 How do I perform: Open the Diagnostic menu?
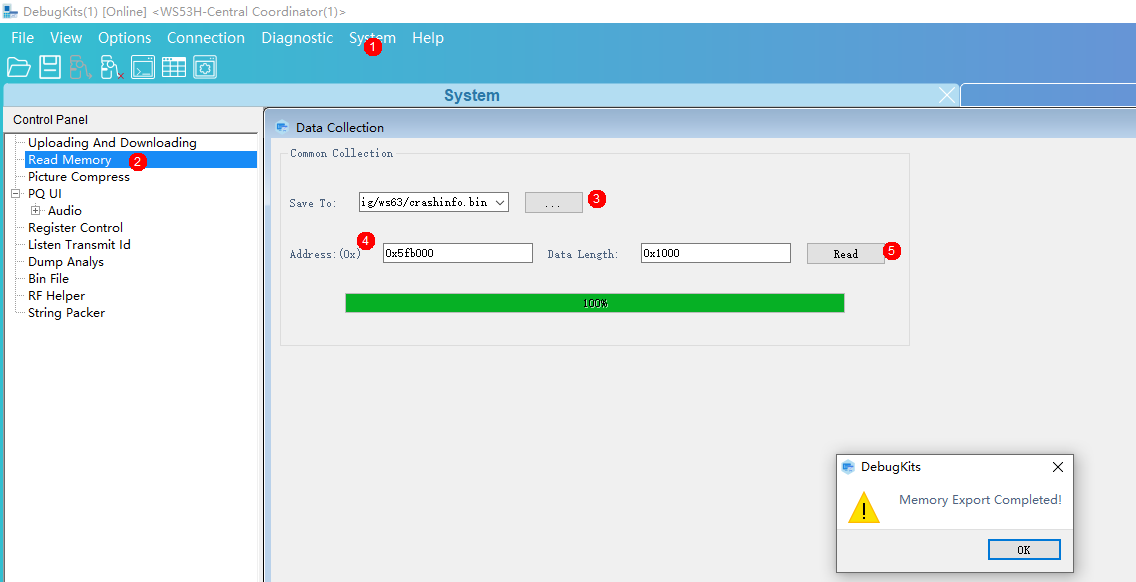pyautogui.click(x=297, y=38)
